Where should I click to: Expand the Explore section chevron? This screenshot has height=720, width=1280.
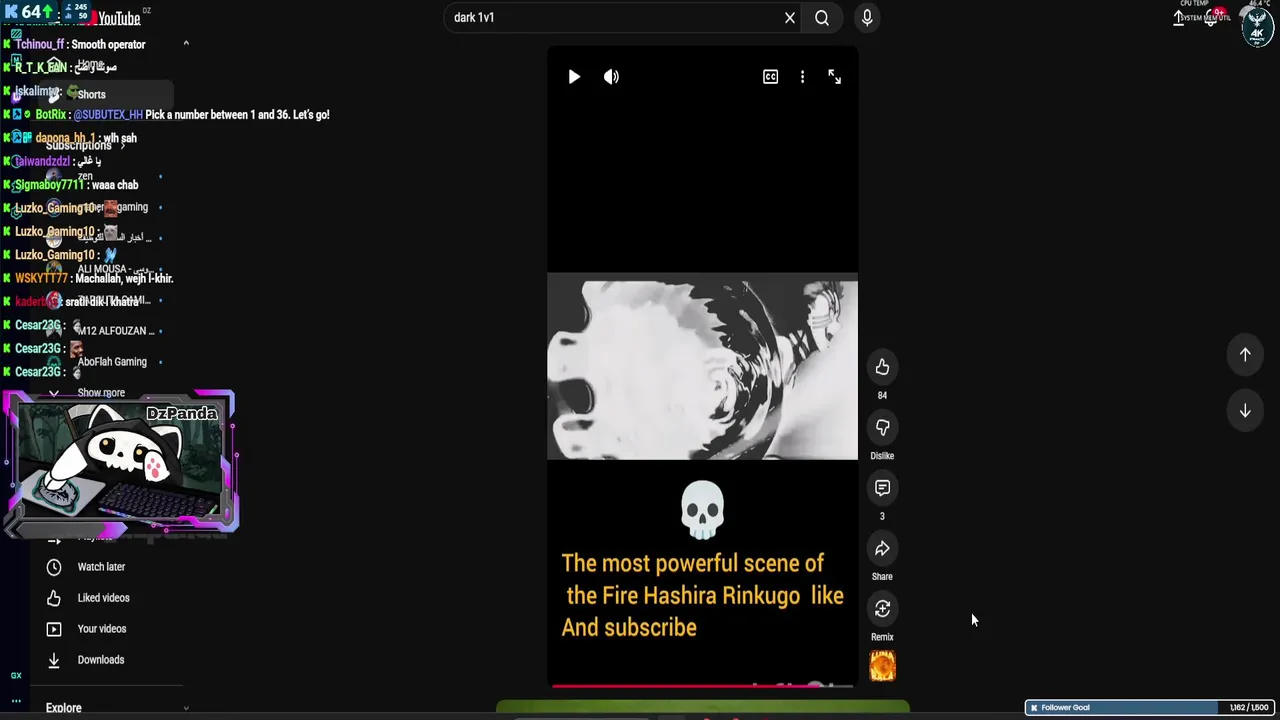tap(185, 708)
